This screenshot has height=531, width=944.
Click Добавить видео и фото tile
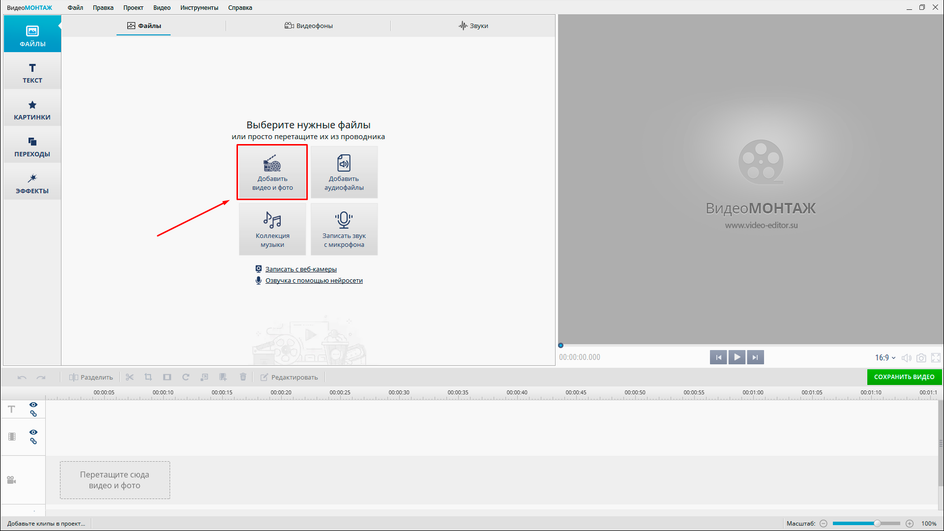click(x=272, y=172)
